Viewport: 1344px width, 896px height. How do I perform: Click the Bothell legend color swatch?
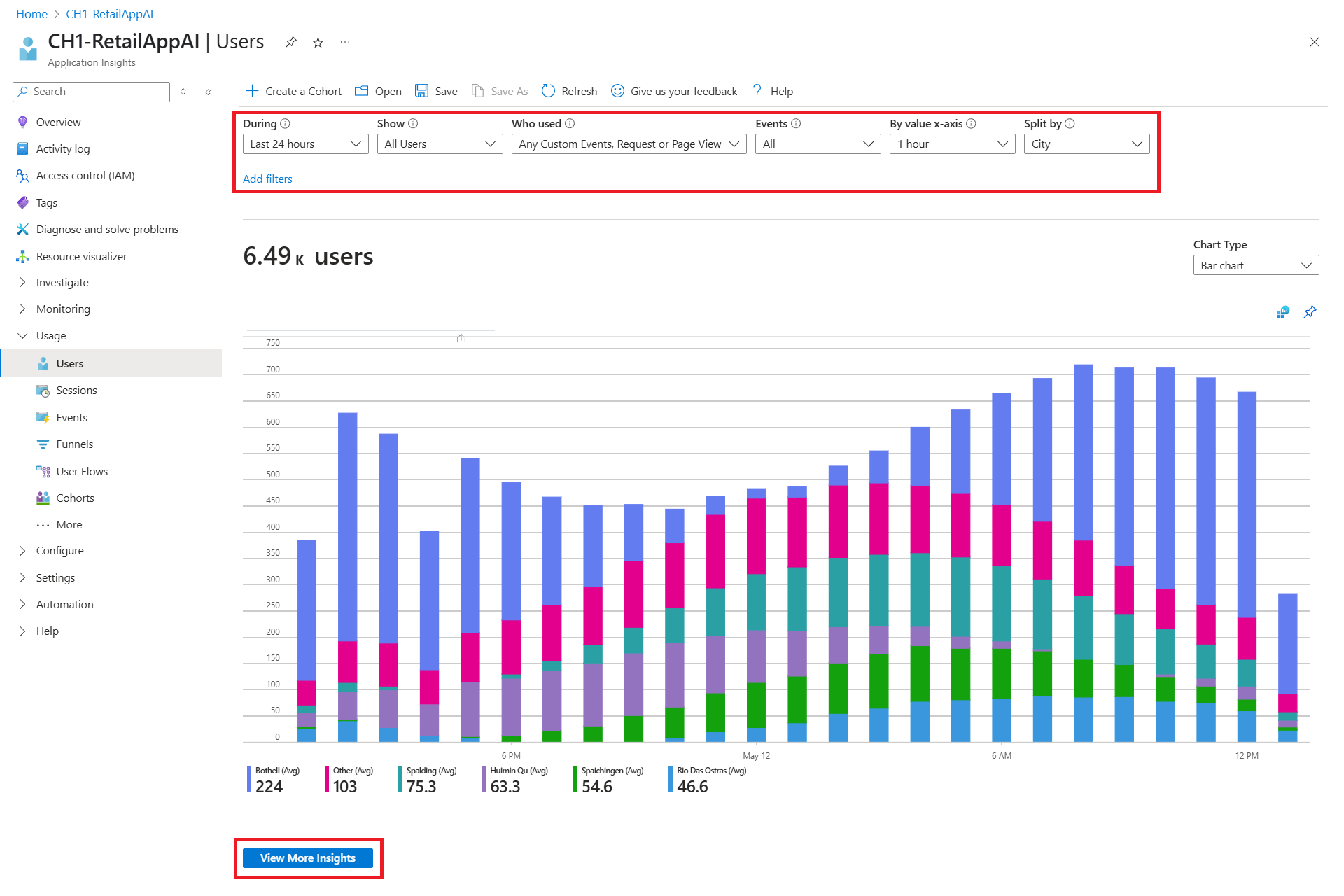pyautogui.click(x=249, y=780)
